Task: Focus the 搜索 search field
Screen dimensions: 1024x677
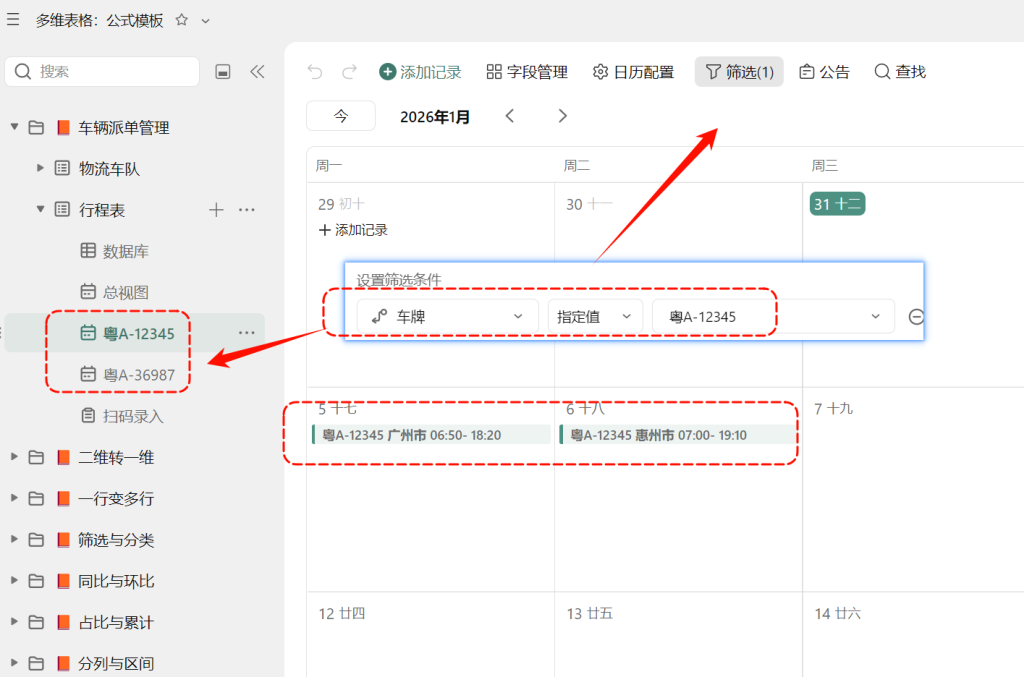Action: point(102,71)
